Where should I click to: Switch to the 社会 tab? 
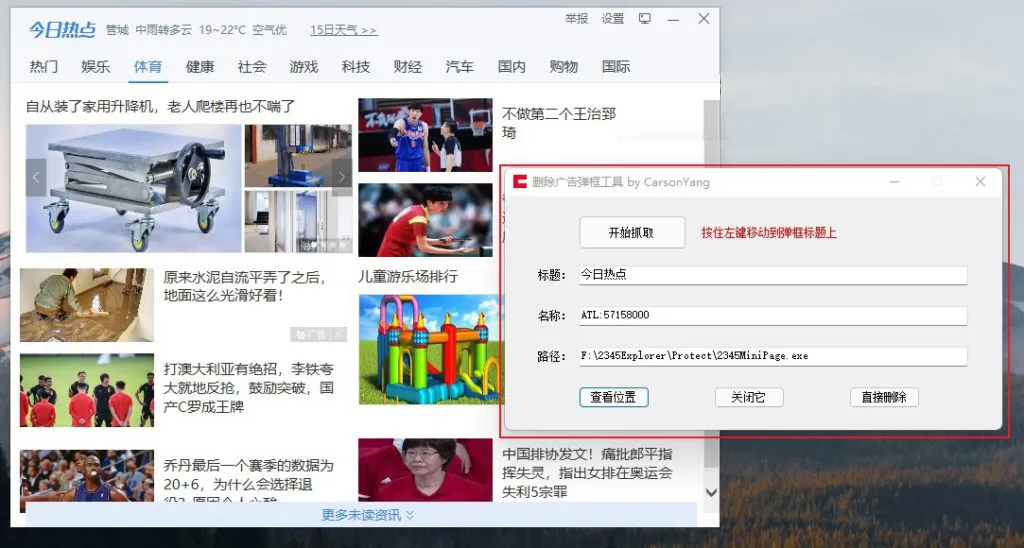(x=252, y=67)
